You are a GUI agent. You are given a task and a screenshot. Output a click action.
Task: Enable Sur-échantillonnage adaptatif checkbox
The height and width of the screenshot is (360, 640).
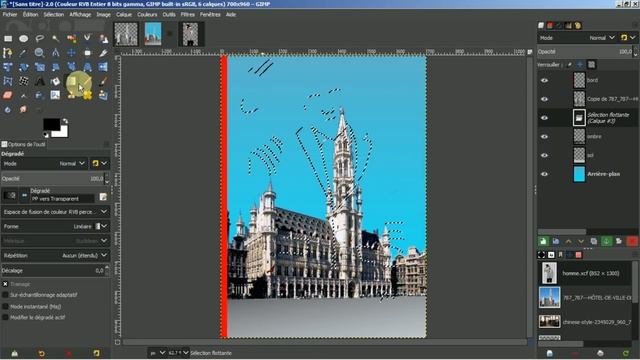[x=5, y=295]
